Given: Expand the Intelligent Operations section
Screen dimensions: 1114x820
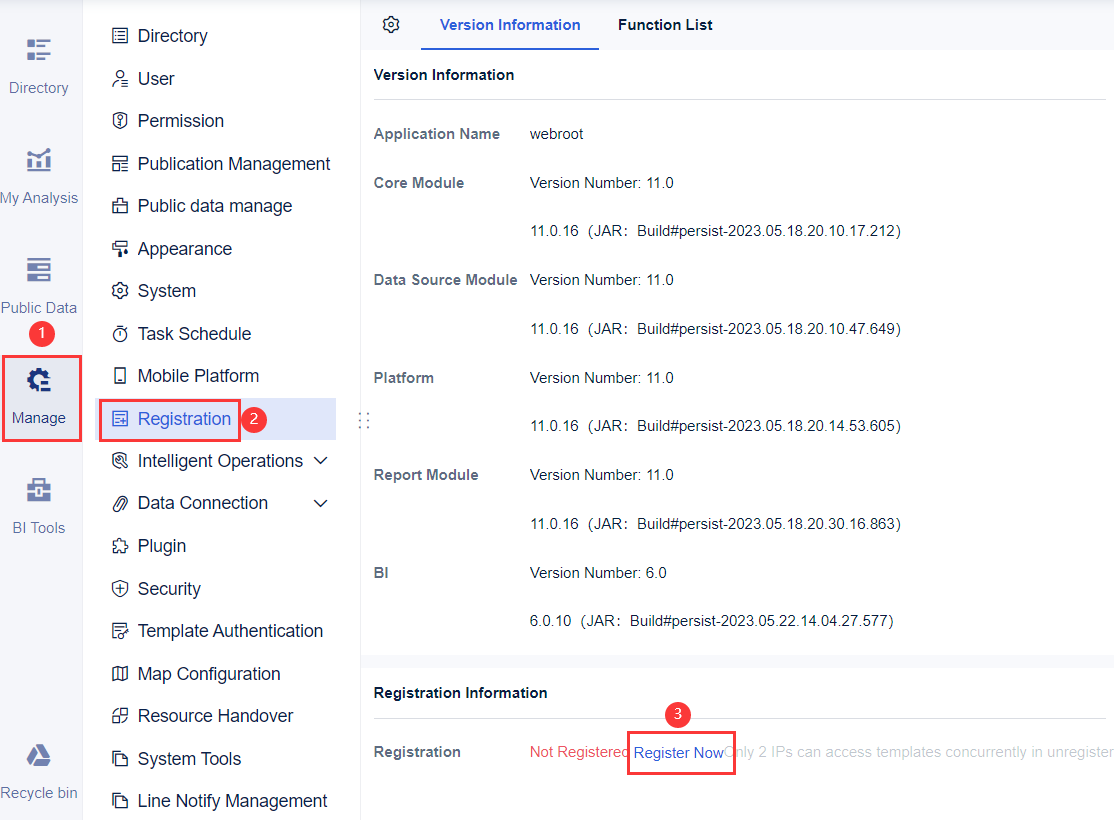Looking at the screenshot, I should (x=320, y=460).
